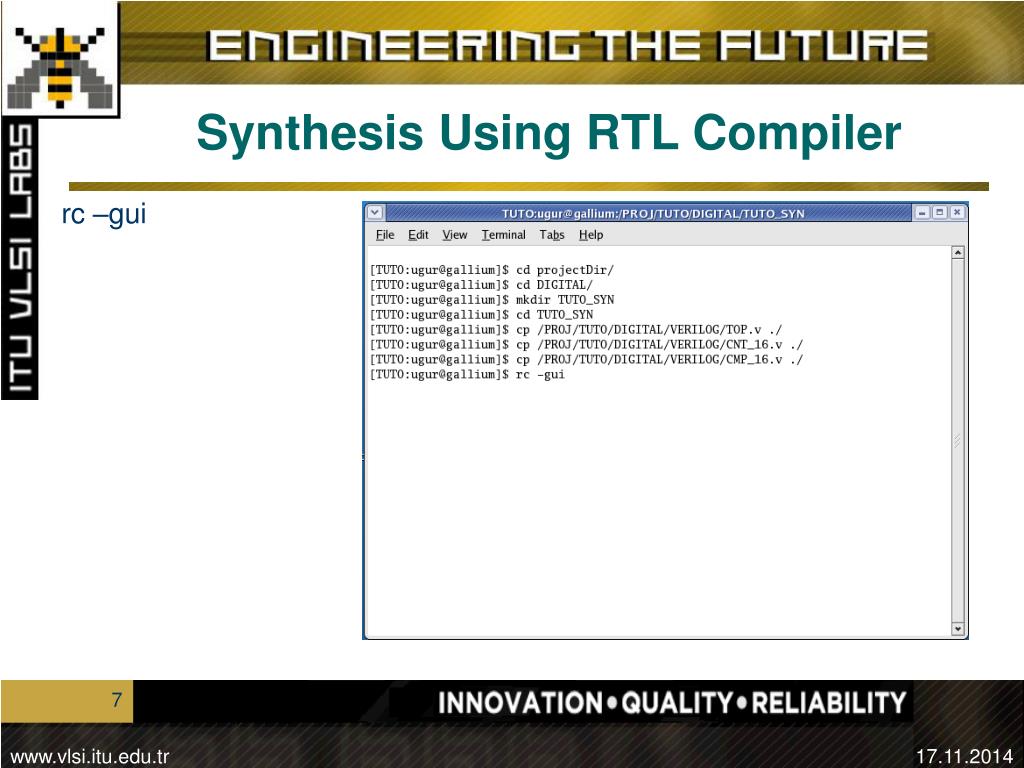
Task: Click the terminal title bar text
Action: pos(653,214)
